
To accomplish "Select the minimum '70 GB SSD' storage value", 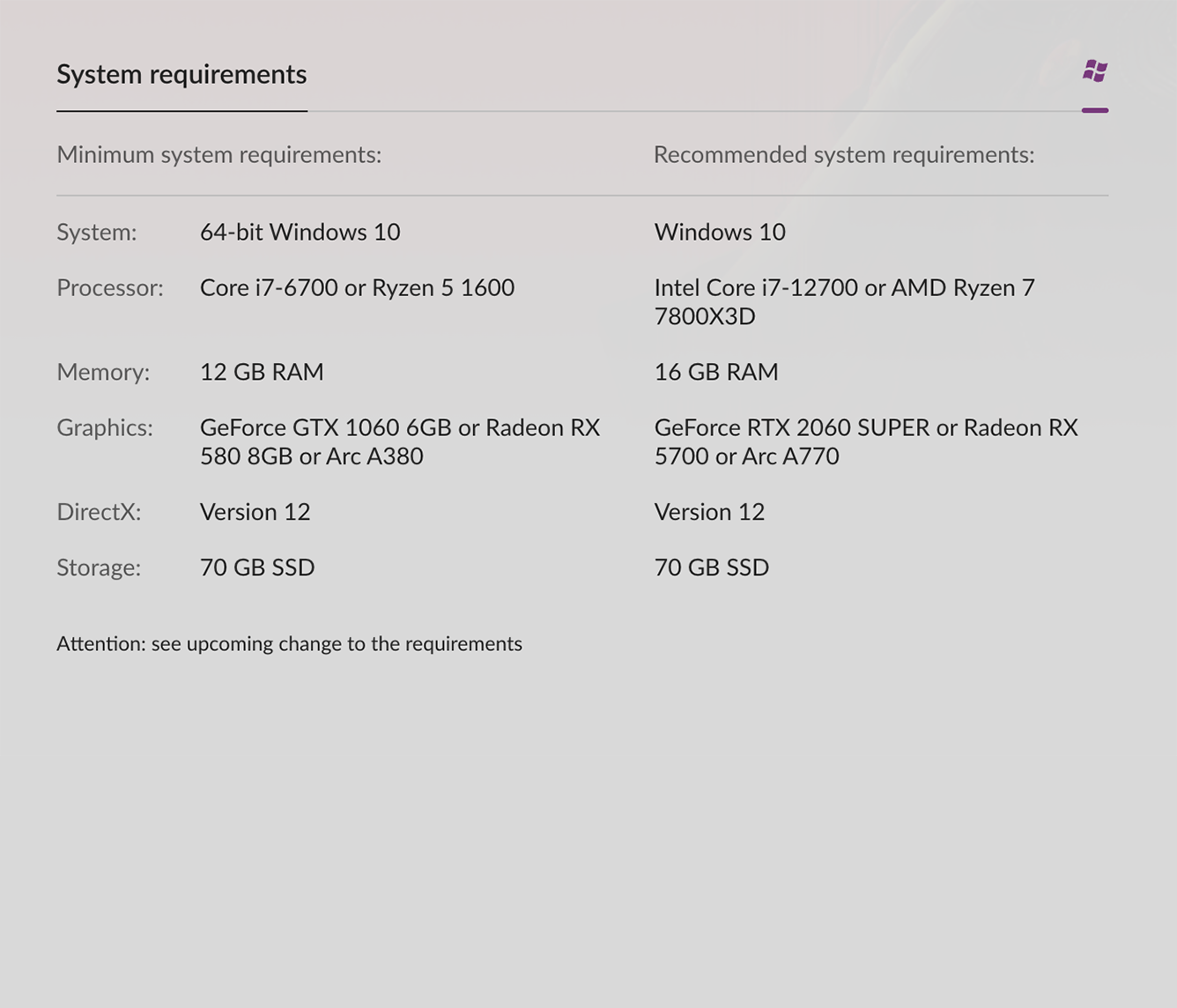I will [257, 567].
